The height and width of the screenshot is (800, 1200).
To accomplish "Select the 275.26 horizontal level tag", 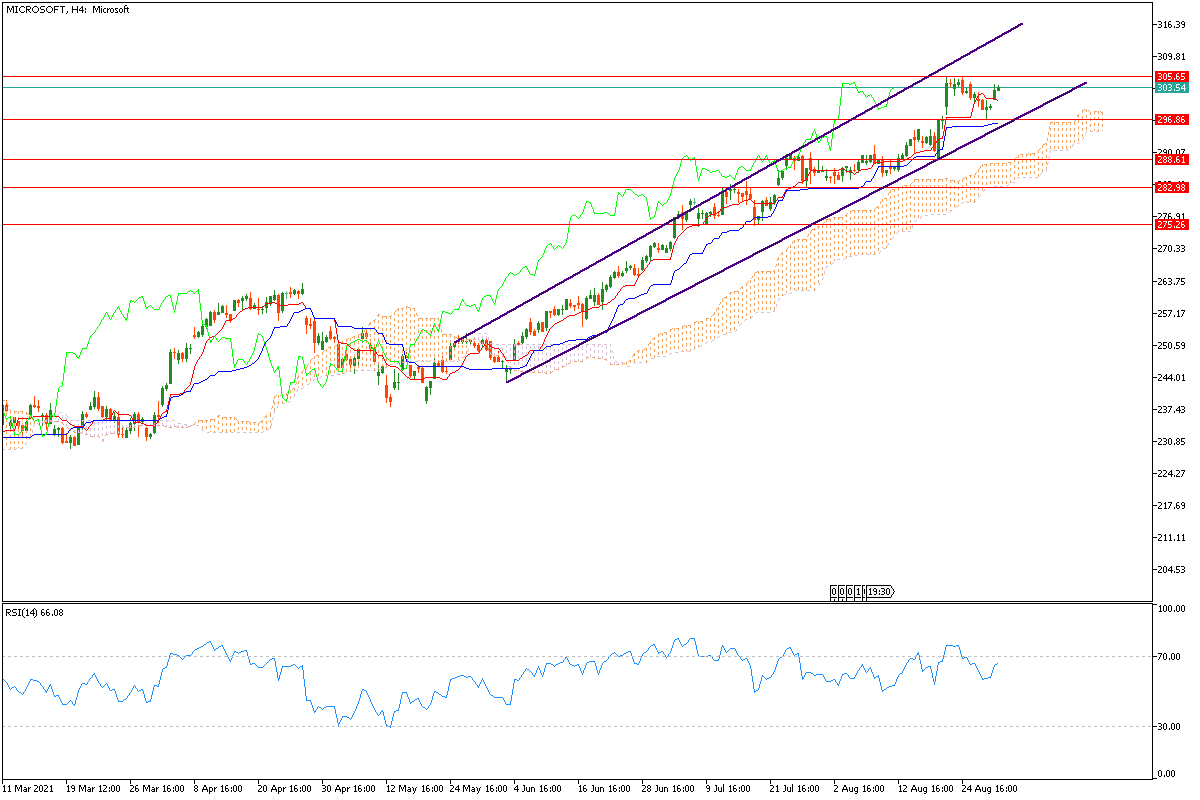I will [1171, 224].
